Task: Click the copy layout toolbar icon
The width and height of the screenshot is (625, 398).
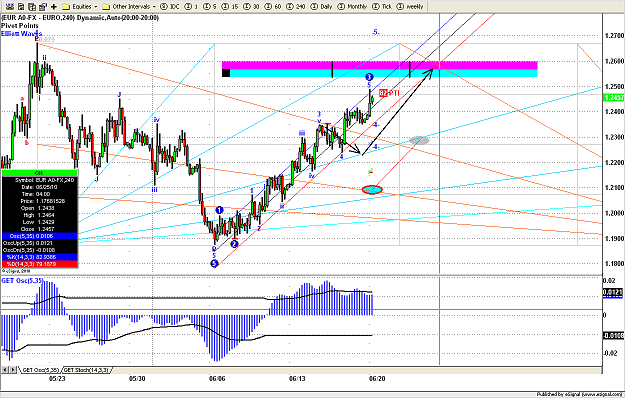Action: [32, 6]
